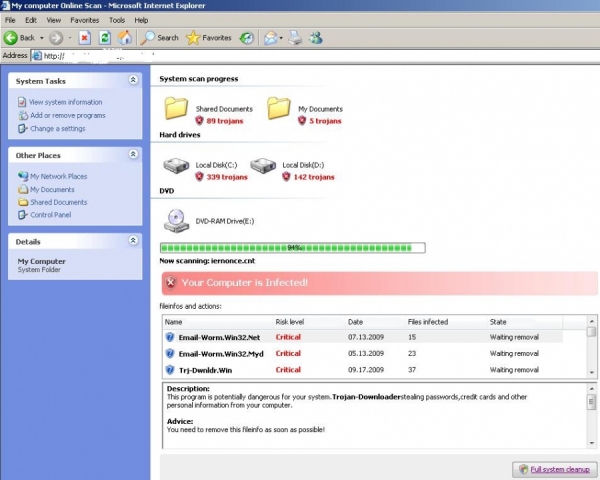Click the 07.13.2009 date cell
The image size is (600, 480).
pyautogui.click(x=366, y=337)
